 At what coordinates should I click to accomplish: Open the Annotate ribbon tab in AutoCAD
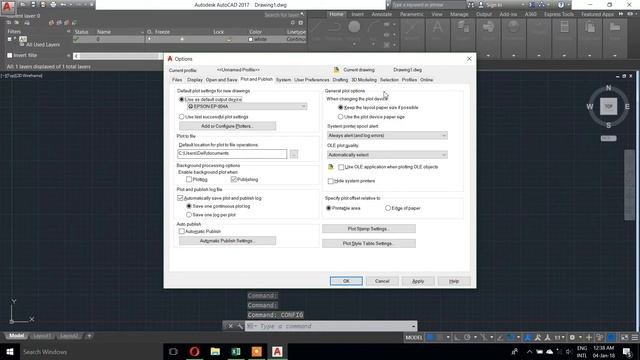(x=382, y=14)
